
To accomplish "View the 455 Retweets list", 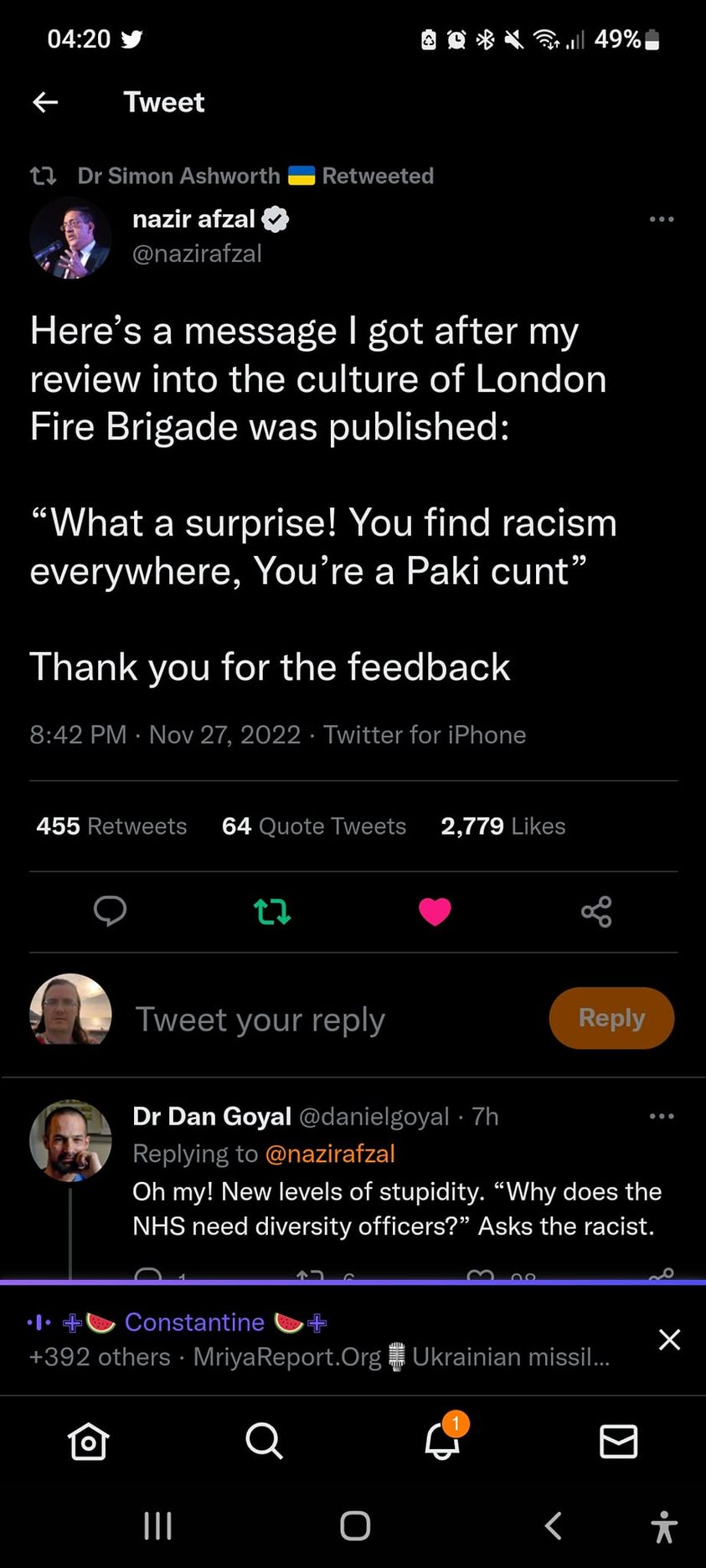I will point(111,826).
